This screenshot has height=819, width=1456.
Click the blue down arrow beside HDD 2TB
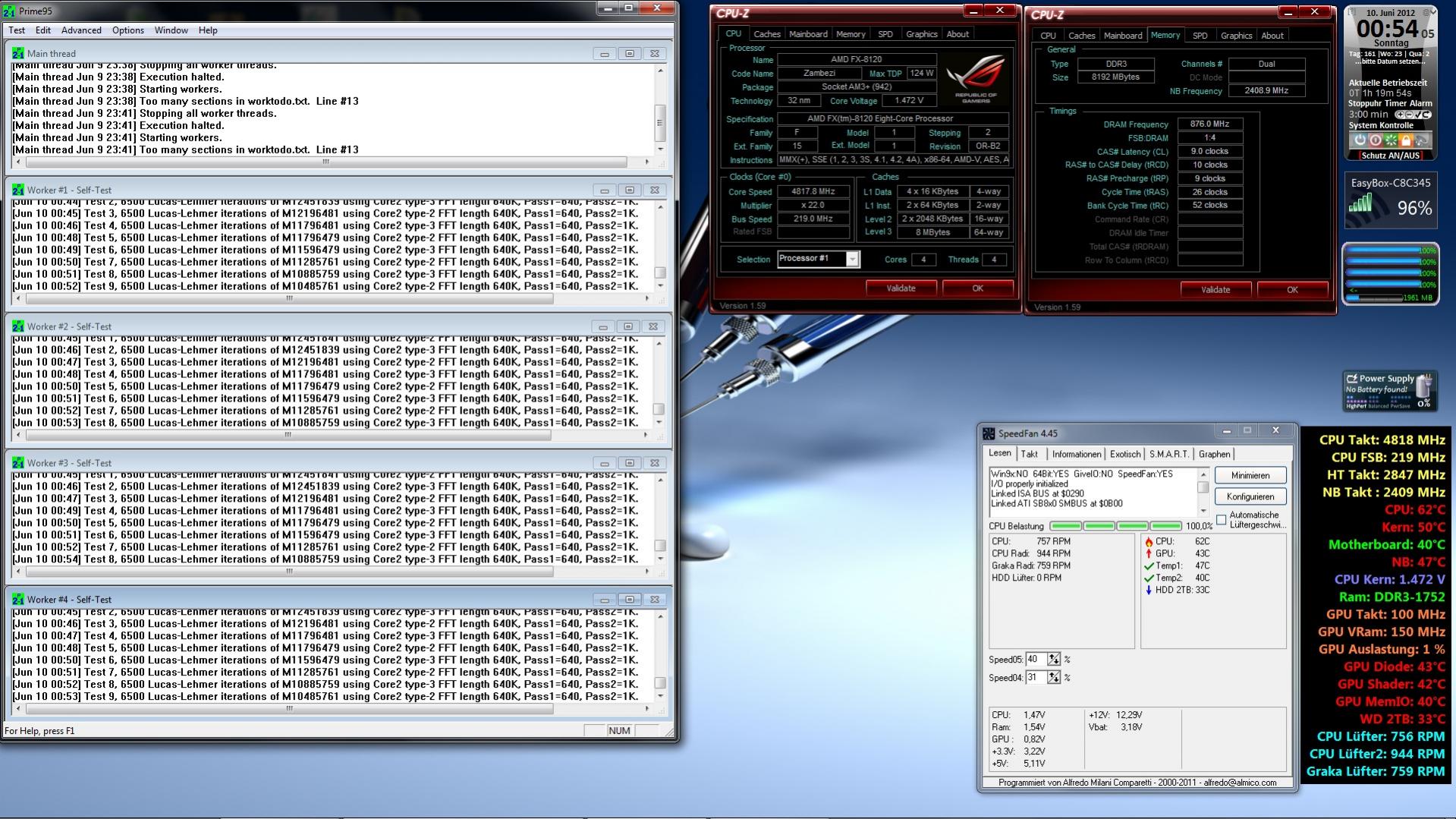click(x=1149, y=591)
